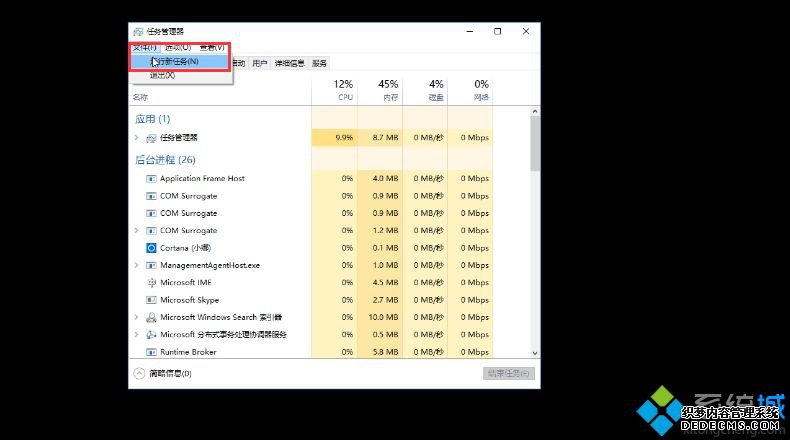Switch to the 用户 tab
This screenshot has width=790, height=440.
coord(259,64)
